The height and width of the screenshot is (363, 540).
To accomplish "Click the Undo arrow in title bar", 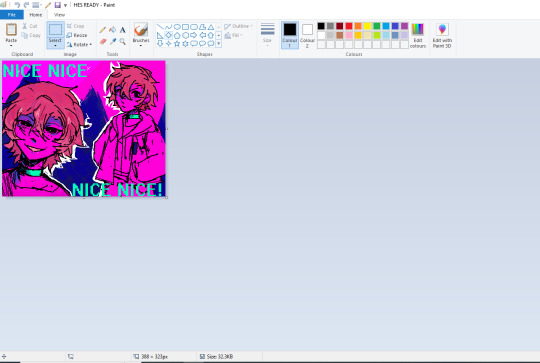I will (17, 5).
